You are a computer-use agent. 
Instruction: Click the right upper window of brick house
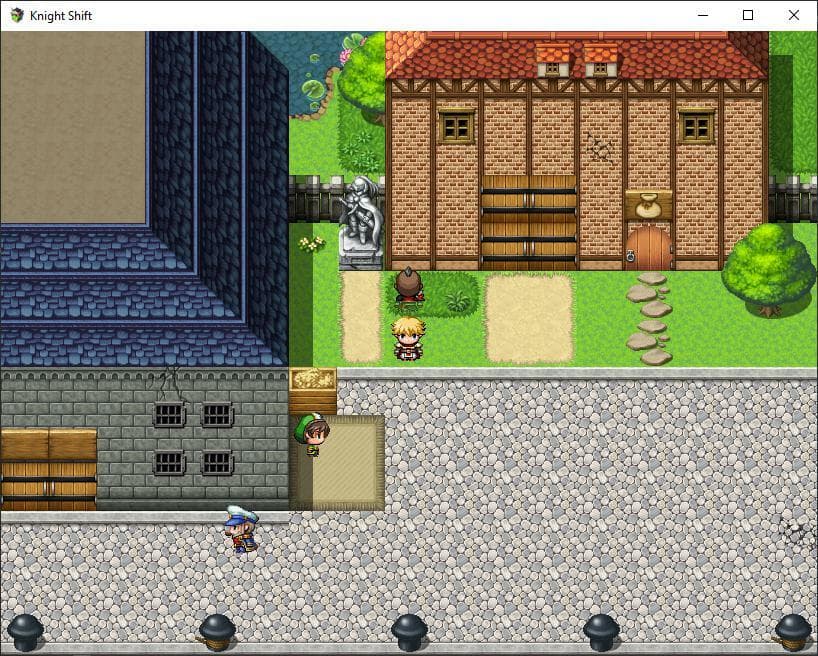pos(696,127)
